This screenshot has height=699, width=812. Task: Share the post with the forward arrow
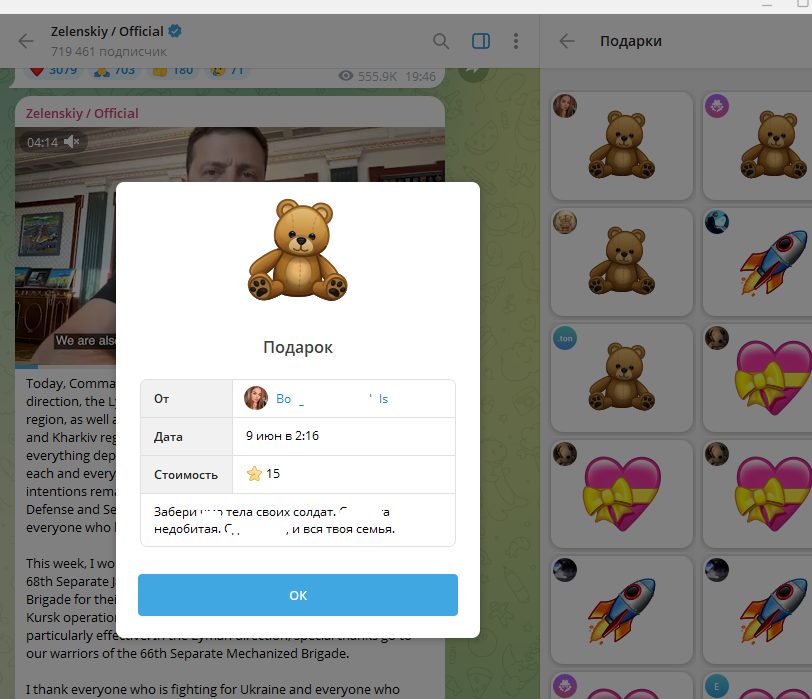(x=473, y=73)
